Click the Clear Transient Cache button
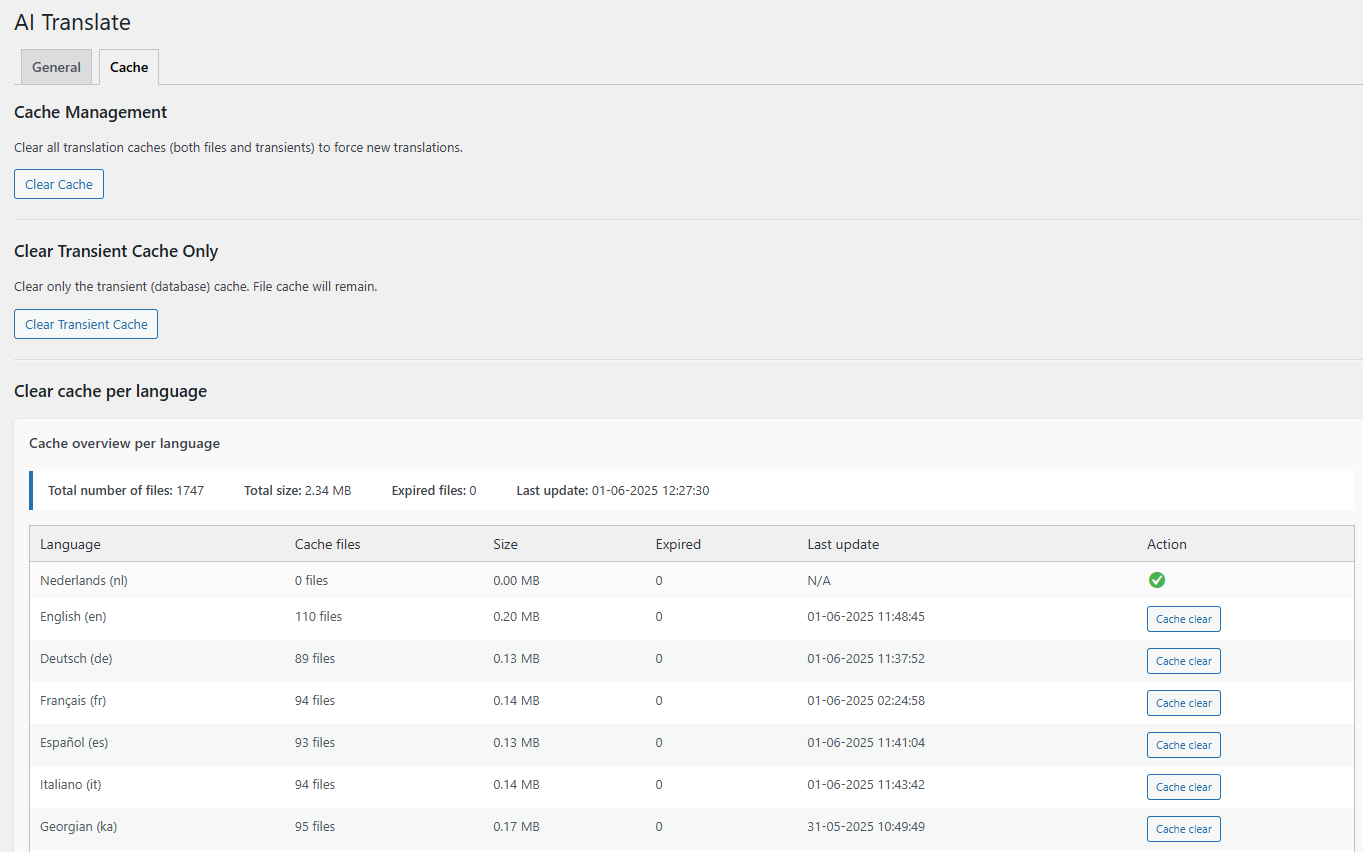The width and height of the screenshot is (1363, 852). 86,324
